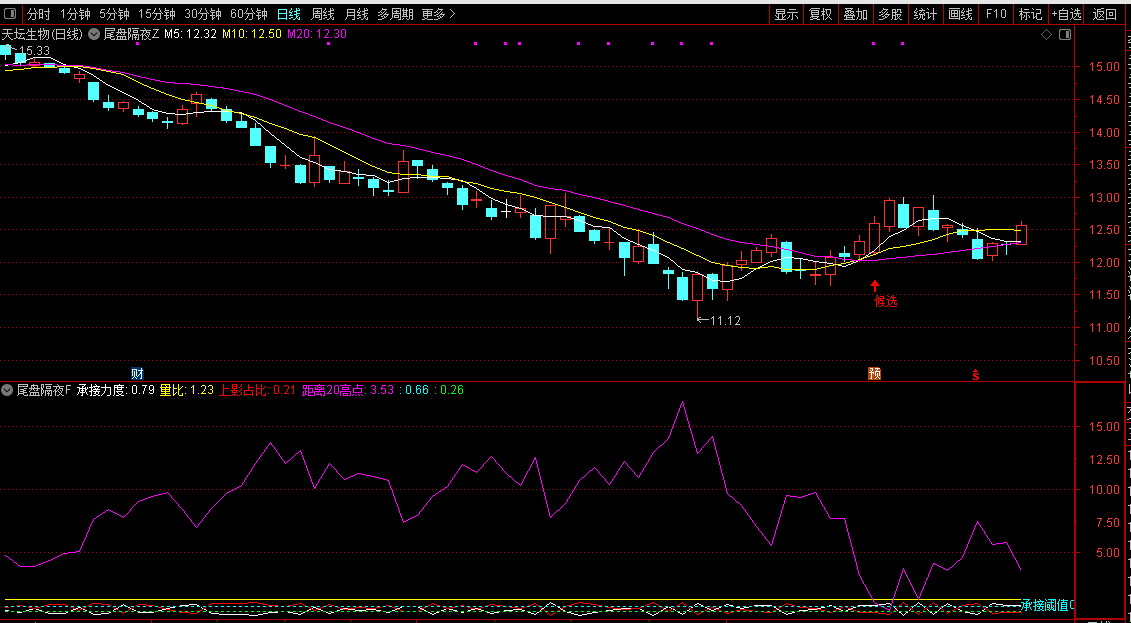
Task: Click the 财 financial marker icon
Action: click(x=137, y=374)
